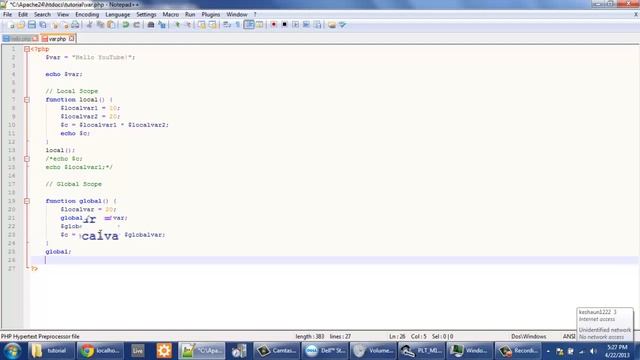Click the toolbar icon right of Indent Guide

pyautogui.click(x=260, y=25)
